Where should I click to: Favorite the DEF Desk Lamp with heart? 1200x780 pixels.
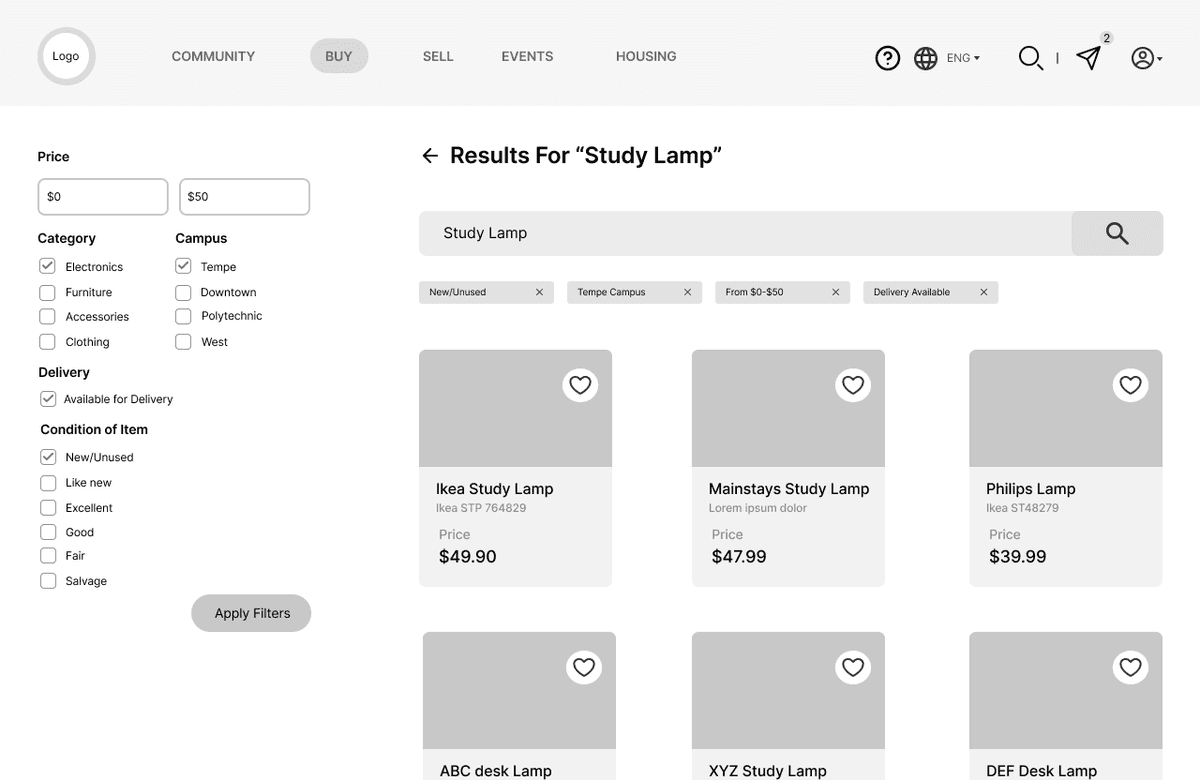[1130, 667]
